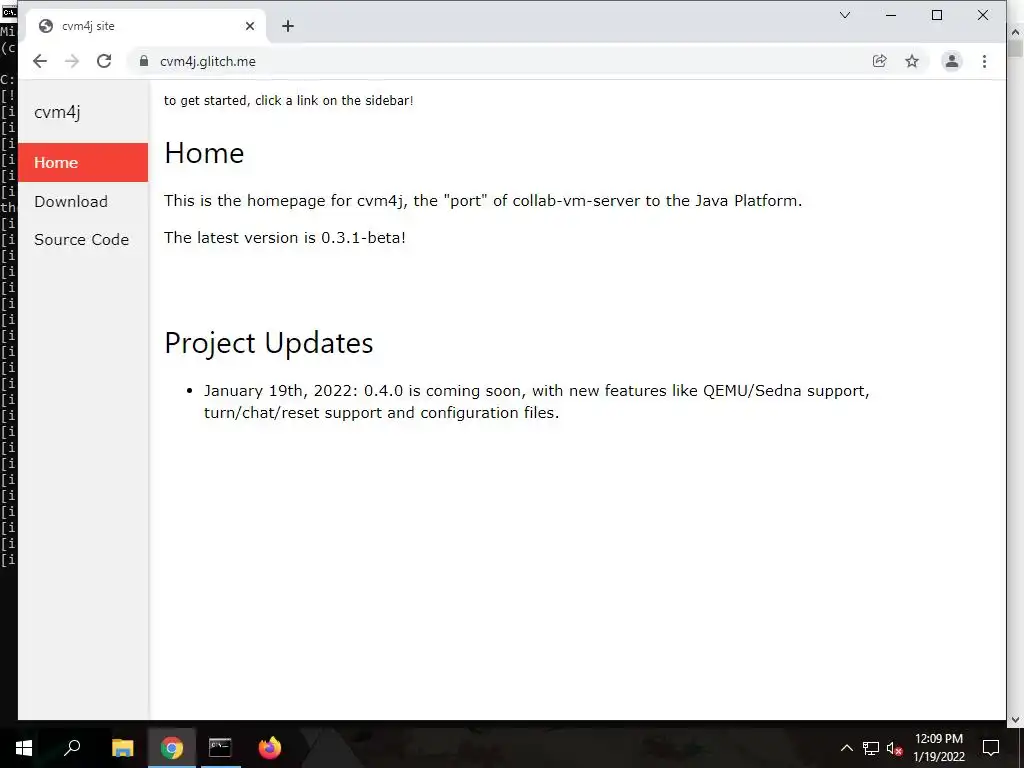Expand the tab search chevron
This screenshot has width=1024, height=768.
coord(845,15)
